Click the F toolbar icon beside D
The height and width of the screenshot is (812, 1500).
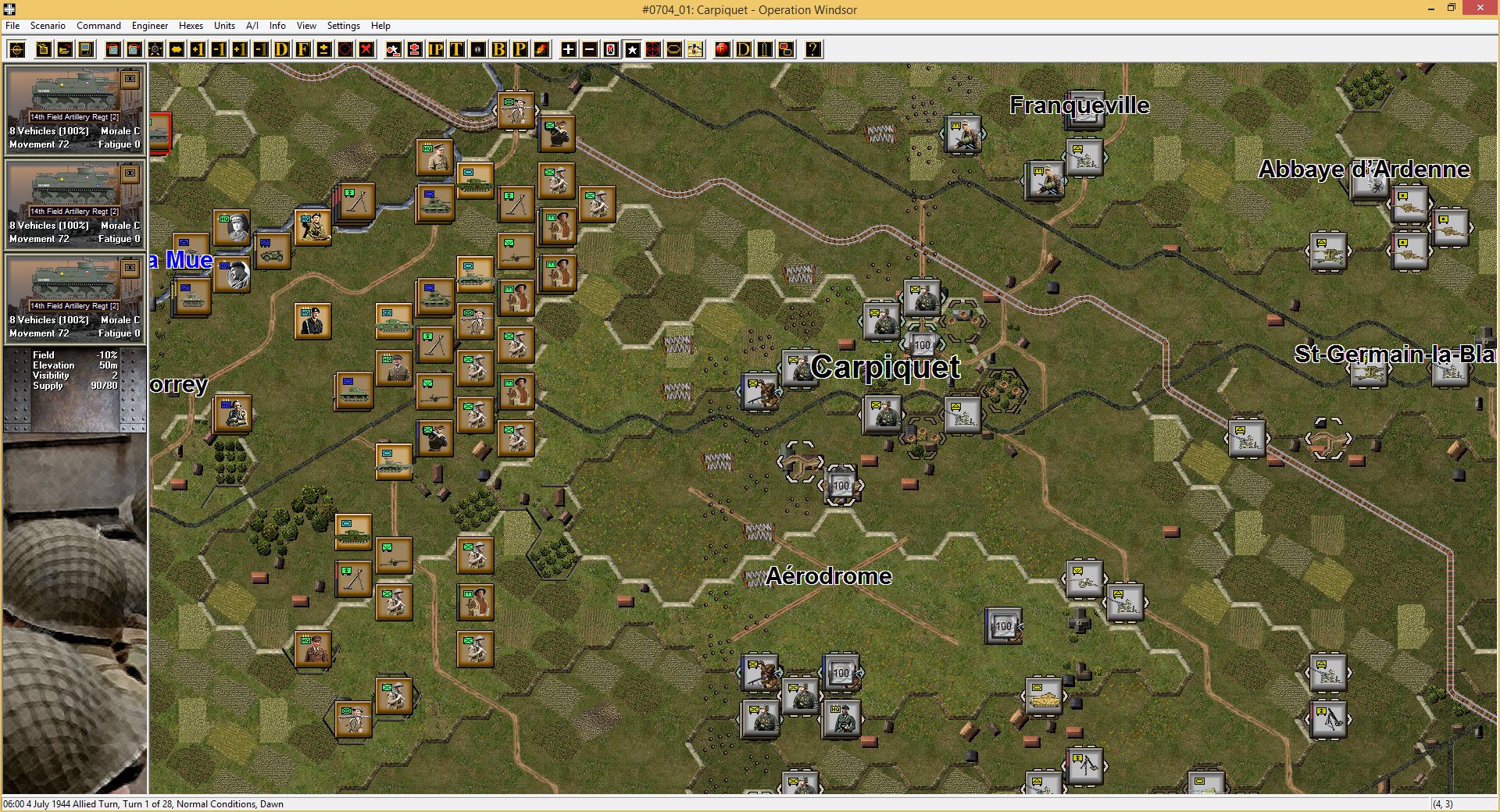[303, 50]
